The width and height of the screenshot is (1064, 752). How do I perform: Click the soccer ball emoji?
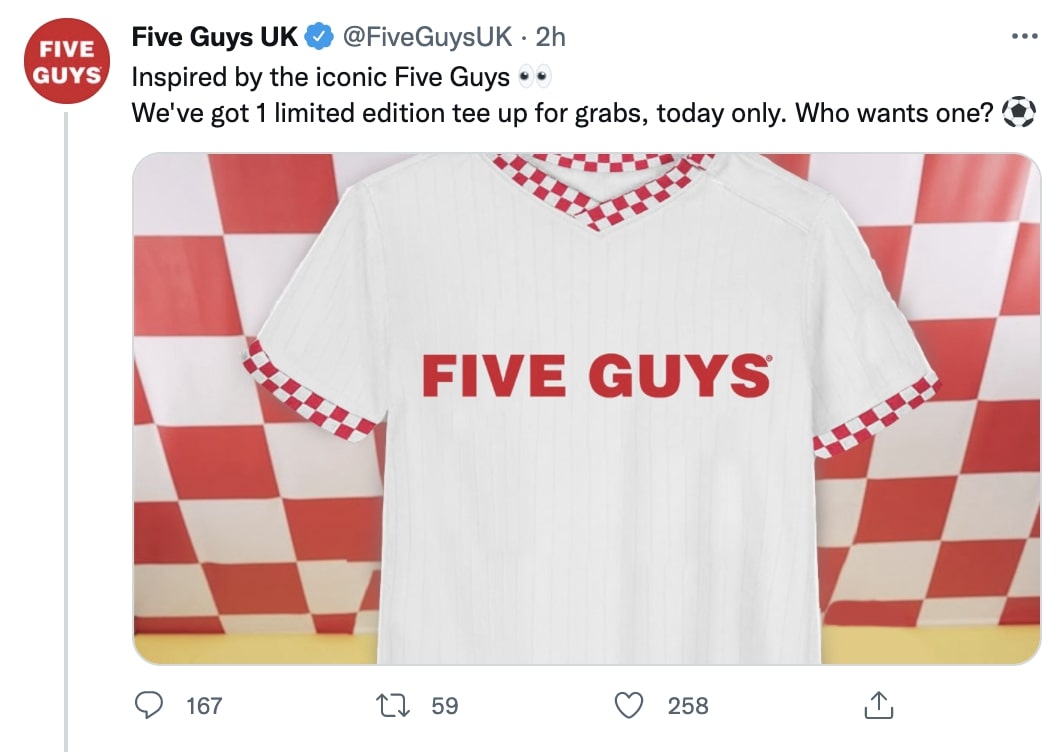[1020, 113]
